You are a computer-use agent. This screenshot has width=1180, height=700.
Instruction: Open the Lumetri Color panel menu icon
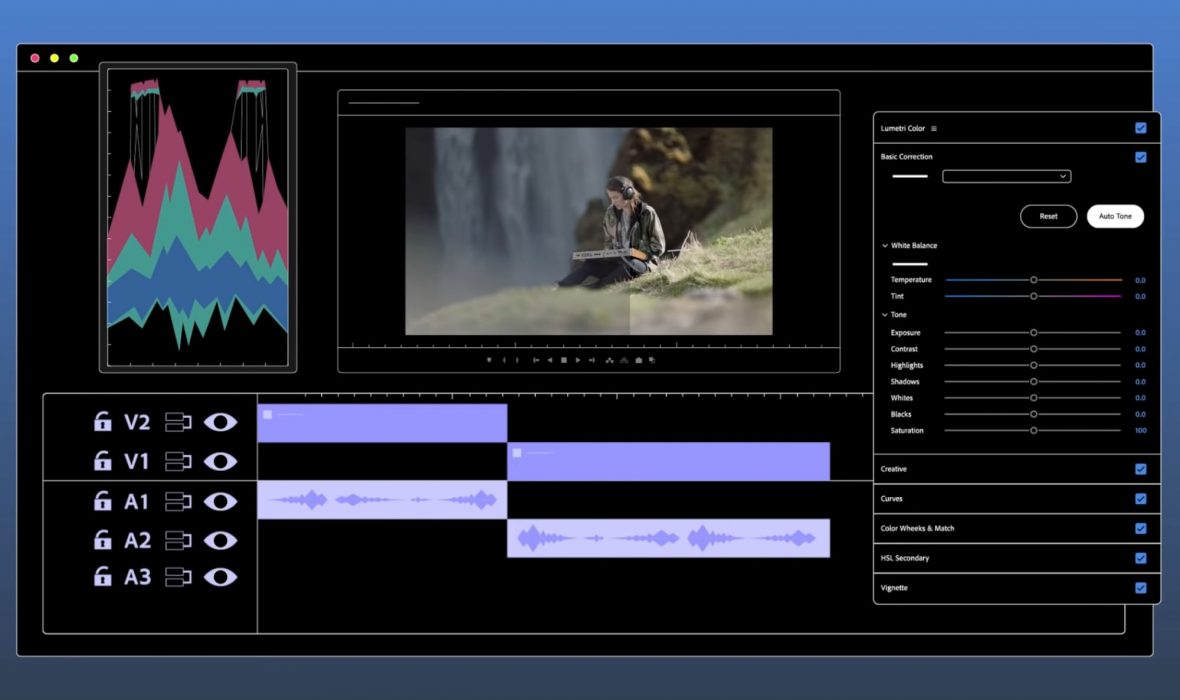click(x=934, y=129)
